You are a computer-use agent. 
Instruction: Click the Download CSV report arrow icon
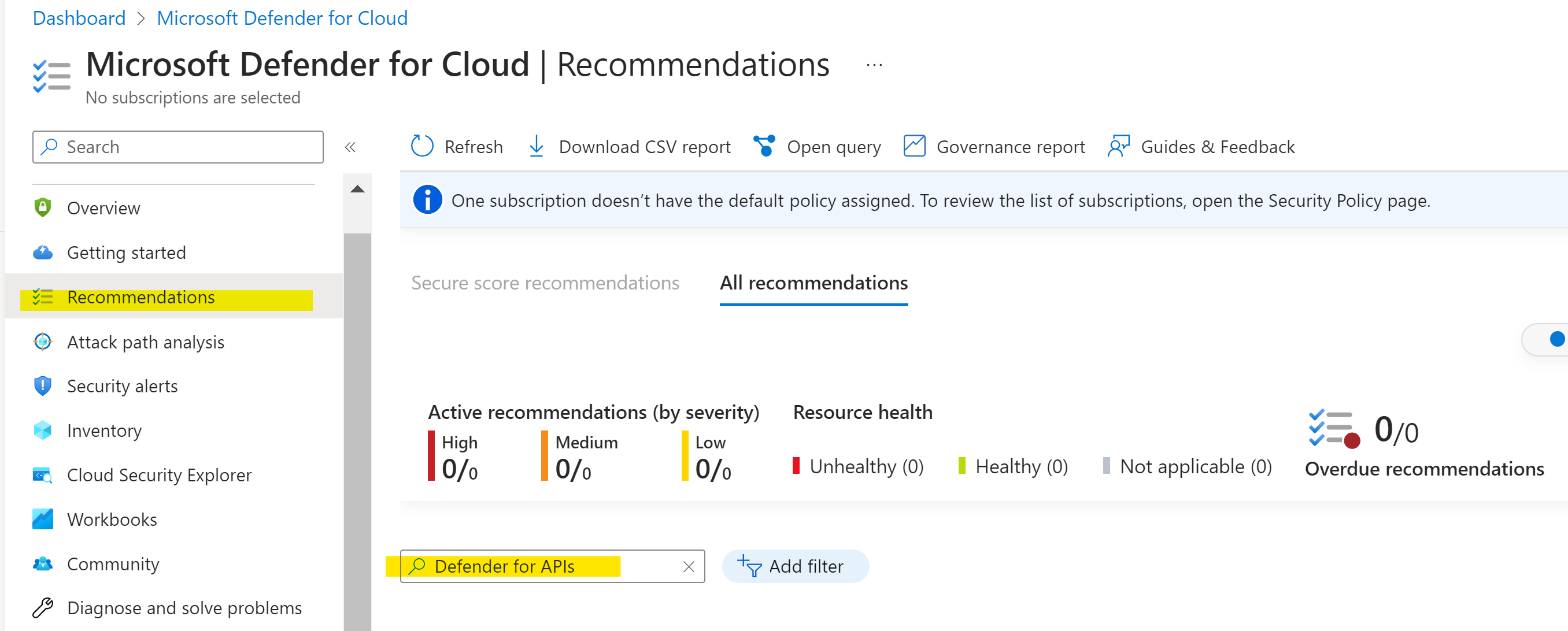535,147
